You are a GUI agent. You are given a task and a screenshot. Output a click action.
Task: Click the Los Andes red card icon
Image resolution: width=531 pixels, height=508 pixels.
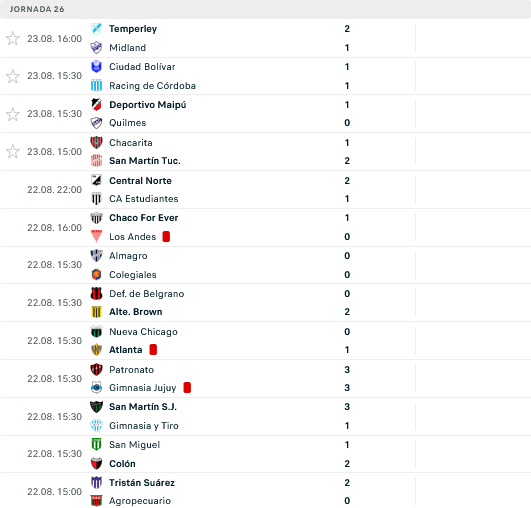(166, 236)
